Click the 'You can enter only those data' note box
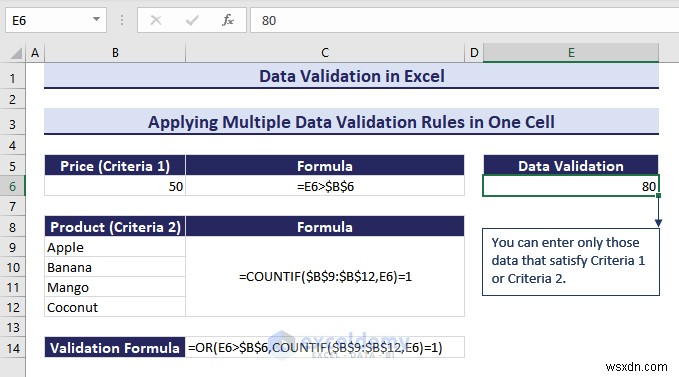This screenshot has height=377, width=679. pos(571,262)
